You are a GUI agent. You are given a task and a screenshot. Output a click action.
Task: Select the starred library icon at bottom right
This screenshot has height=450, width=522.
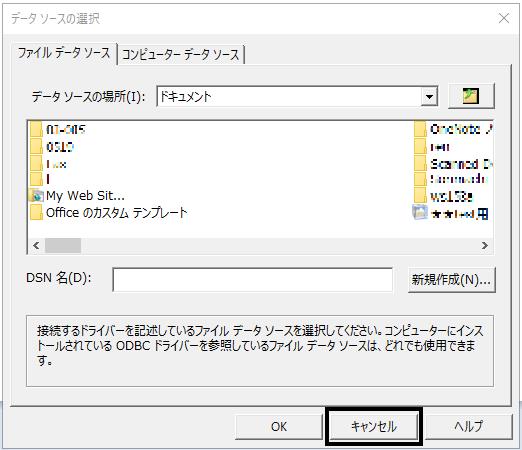420,212
